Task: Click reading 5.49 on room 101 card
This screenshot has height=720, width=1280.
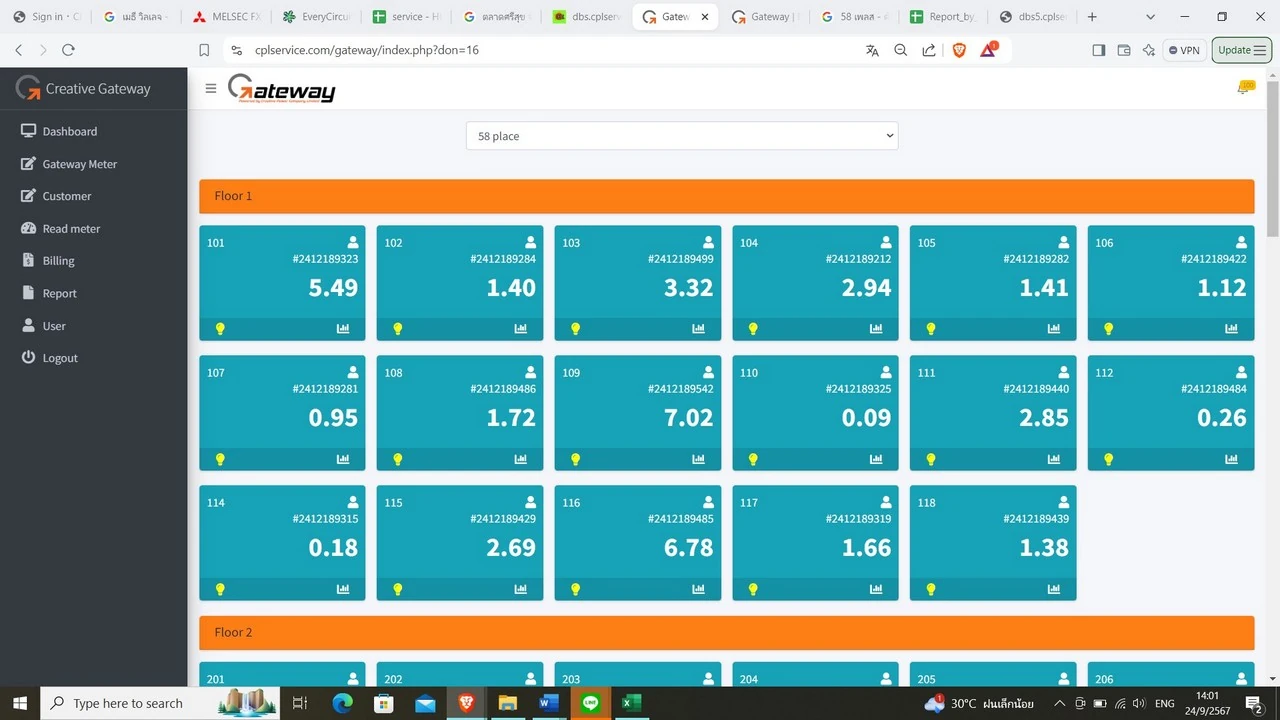Action: pyautogui.click(x=333, y=288)
